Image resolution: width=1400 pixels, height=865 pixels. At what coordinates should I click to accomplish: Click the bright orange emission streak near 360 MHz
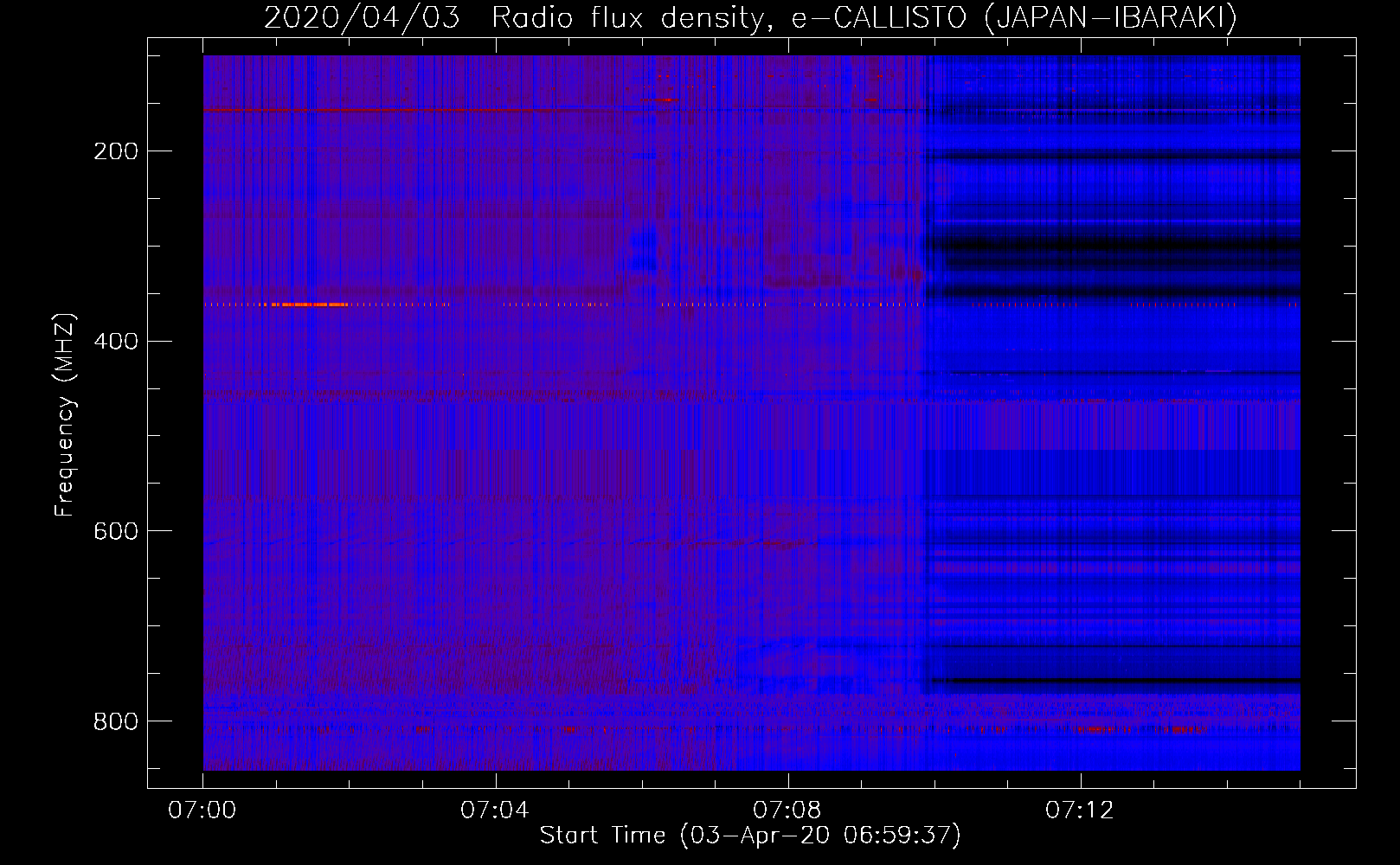coord(309,304)
